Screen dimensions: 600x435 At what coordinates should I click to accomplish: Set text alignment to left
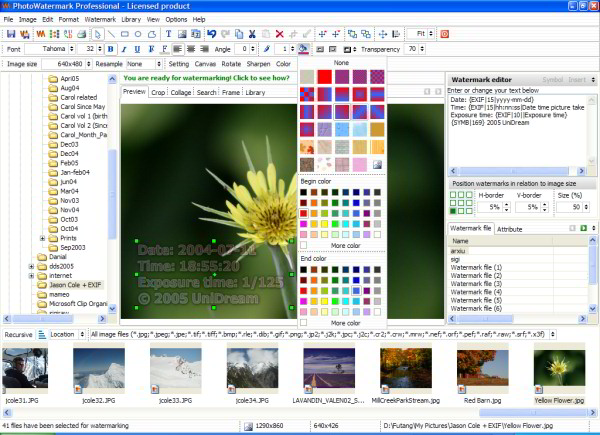[x=177, y=49]
